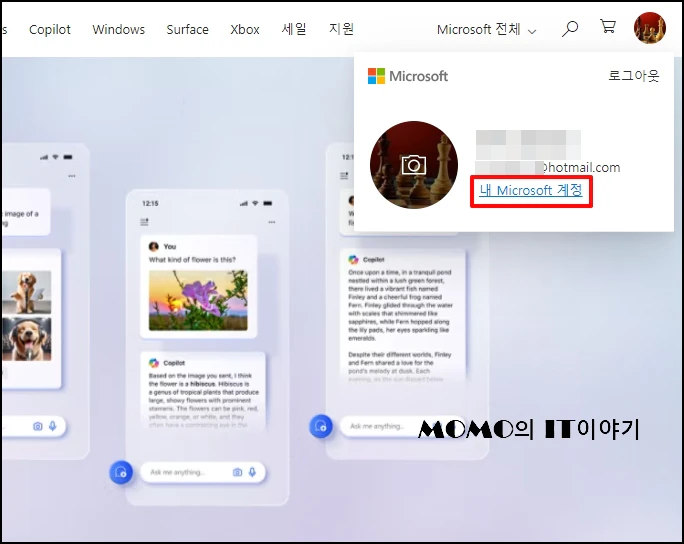Click the Microsoft logo in account panel
Viewport: 684px width, 544px height.
[407, 76]
